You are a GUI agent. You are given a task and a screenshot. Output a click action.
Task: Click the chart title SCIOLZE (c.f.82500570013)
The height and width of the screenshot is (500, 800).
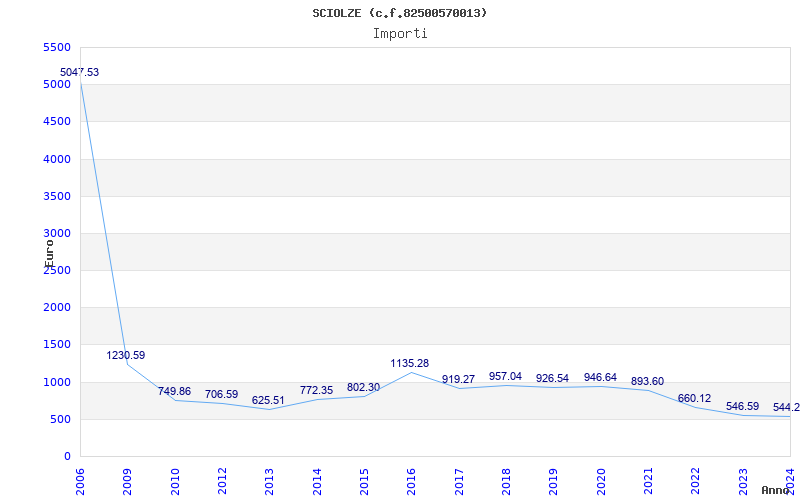399,13
